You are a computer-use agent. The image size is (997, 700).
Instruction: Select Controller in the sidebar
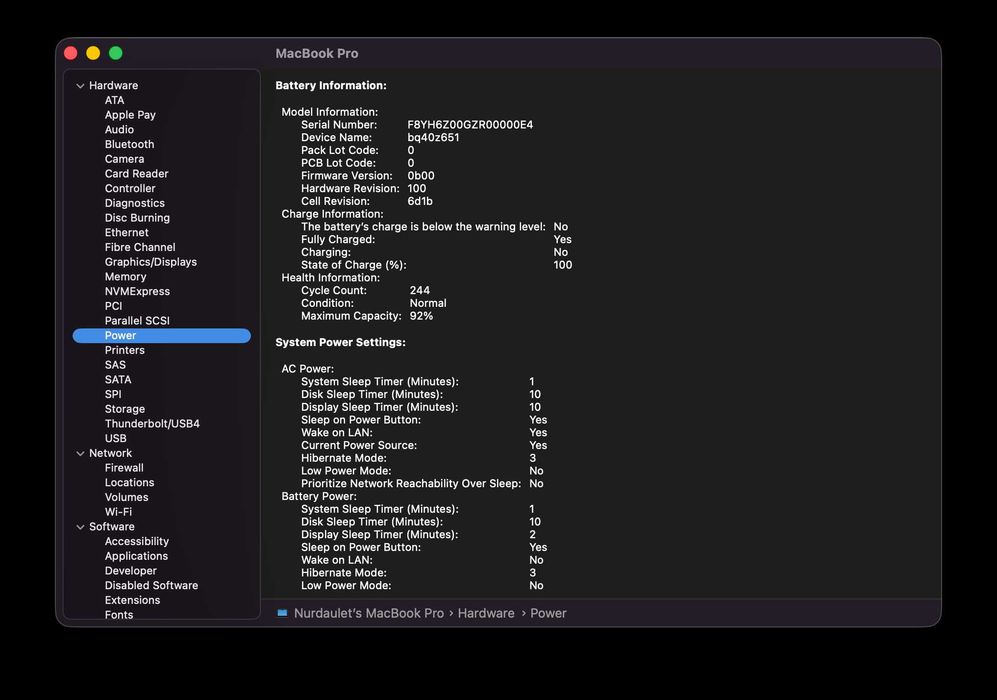click(130, 188)
